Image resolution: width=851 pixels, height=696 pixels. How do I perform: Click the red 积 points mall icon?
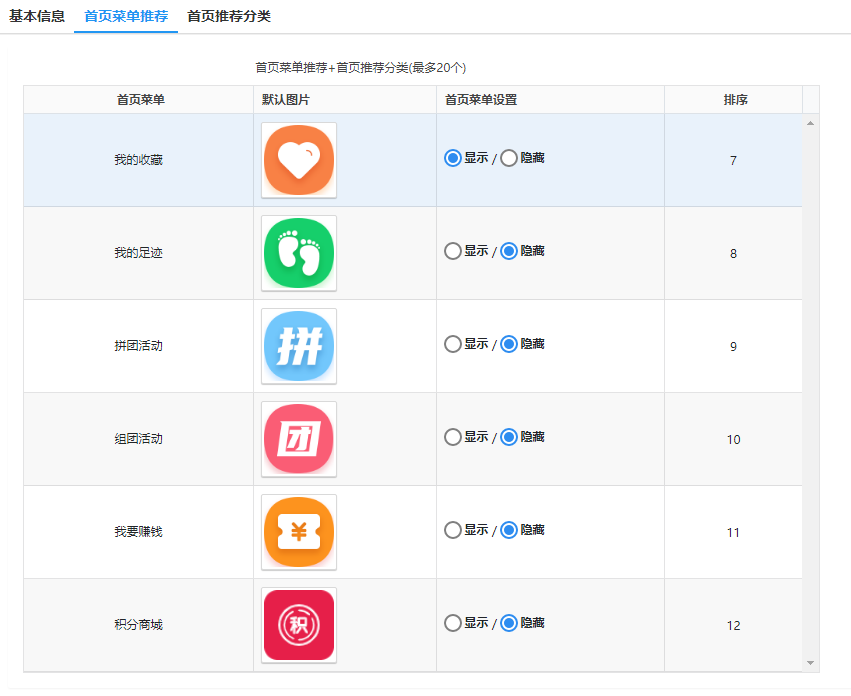[x=298, y=625]
